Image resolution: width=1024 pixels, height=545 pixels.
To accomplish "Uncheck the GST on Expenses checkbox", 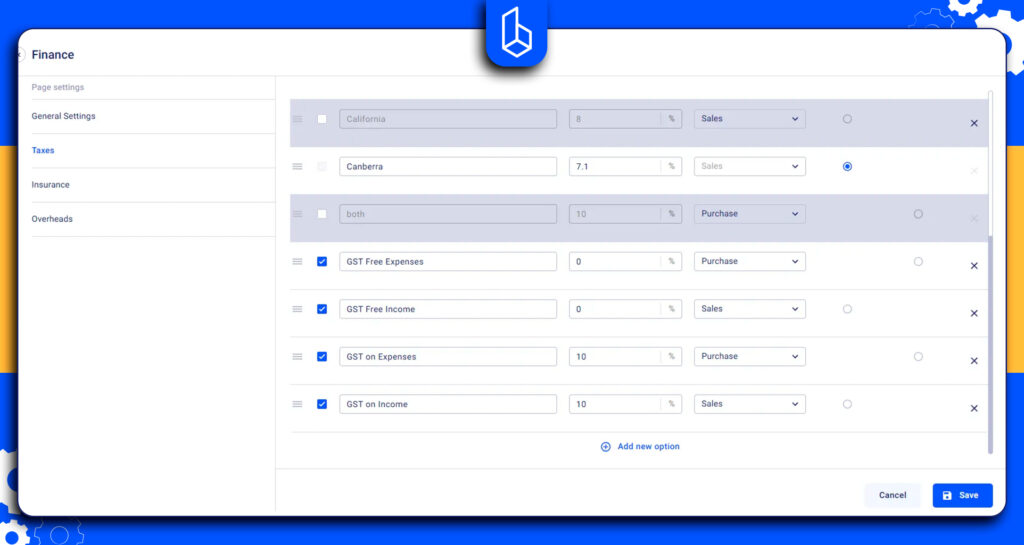I will [322, 357].
